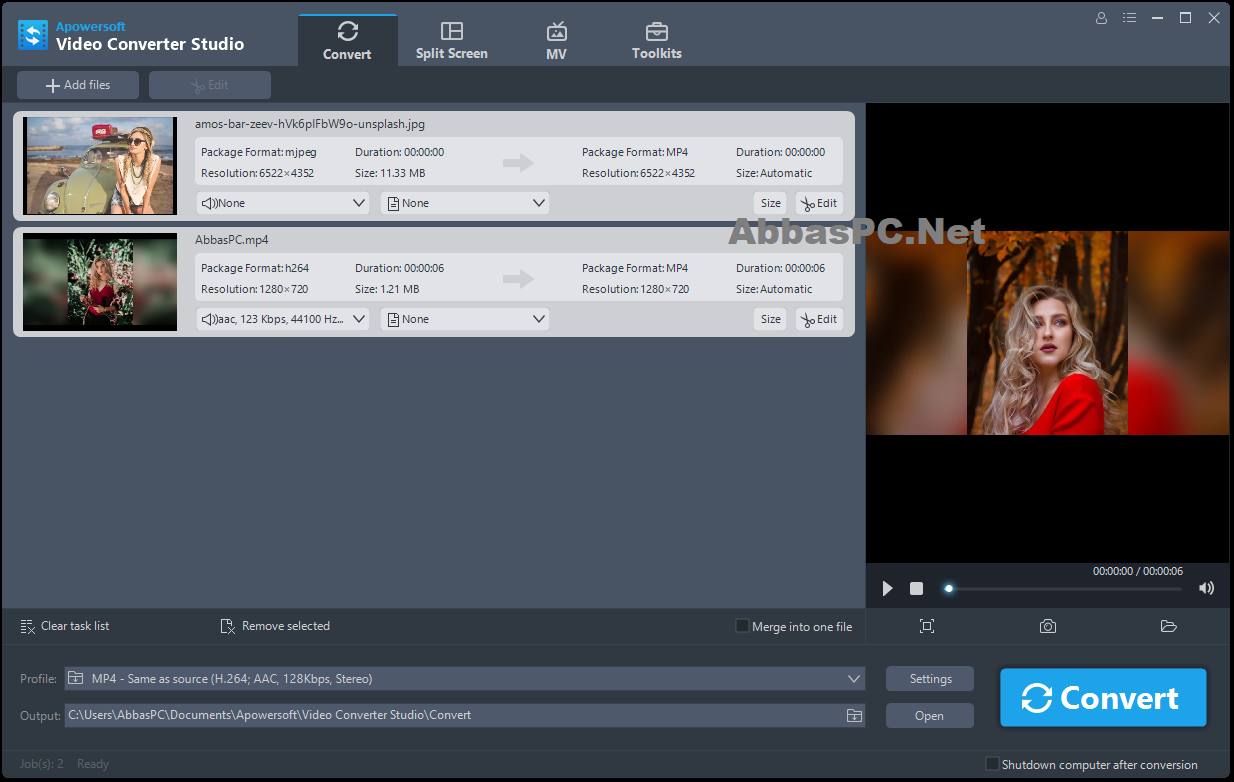Open the Size option for the amos-bar-zeev file
This screenshot has width=1234, height=782.
[771, 203]
